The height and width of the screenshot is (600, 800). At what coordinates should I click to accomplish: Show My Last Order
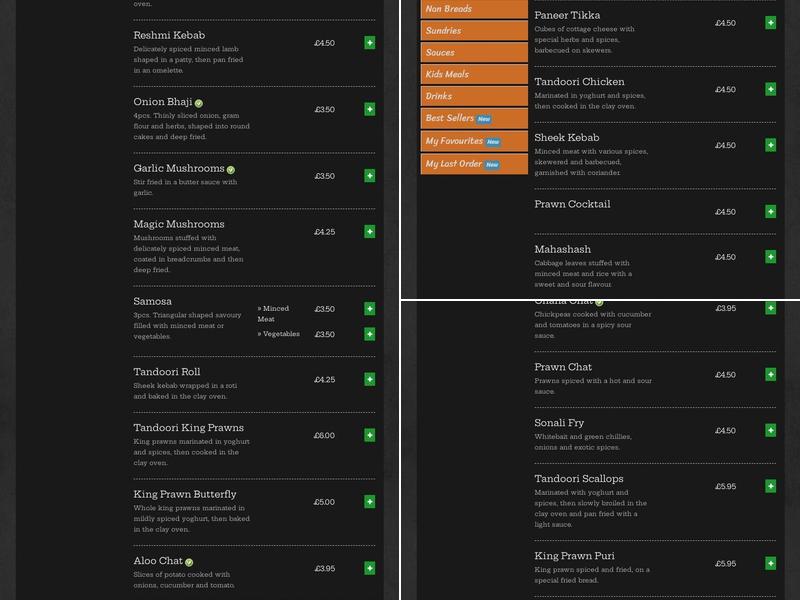[x=474, y=164]
